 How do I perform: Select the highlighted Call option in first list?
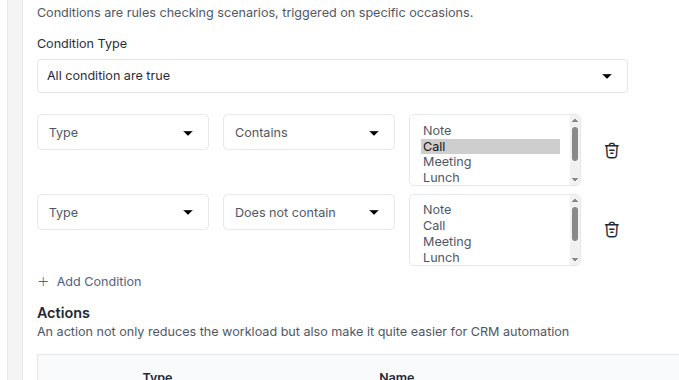coord(490,147)
